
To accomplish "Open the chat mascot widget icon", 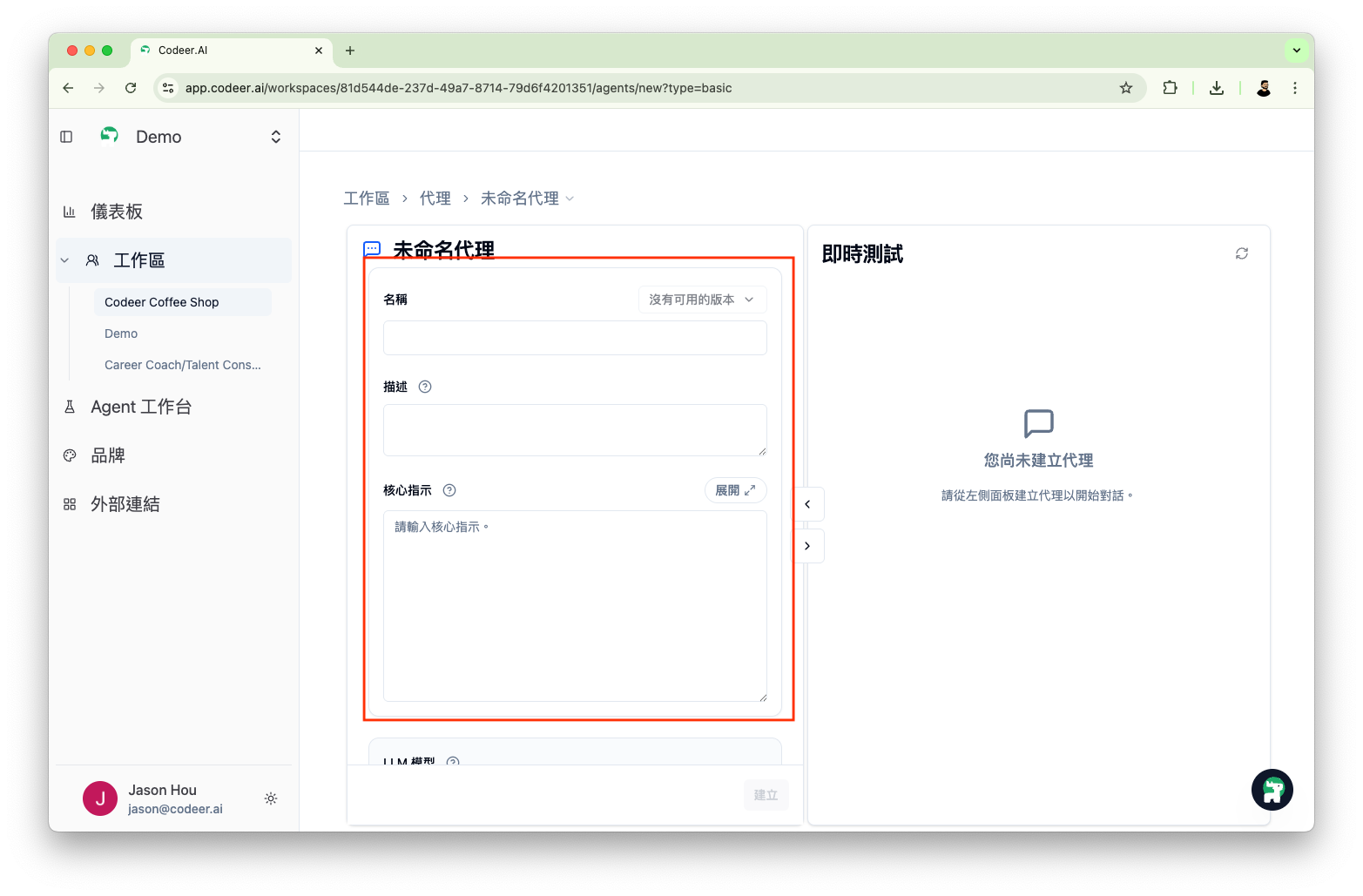I will pos(1272,790).
